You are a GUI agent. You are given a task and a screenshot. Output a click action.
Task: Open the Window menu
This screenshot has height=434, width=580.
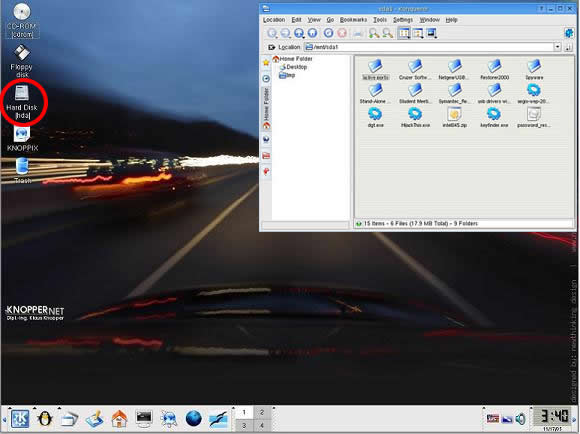tap(429, 20)
